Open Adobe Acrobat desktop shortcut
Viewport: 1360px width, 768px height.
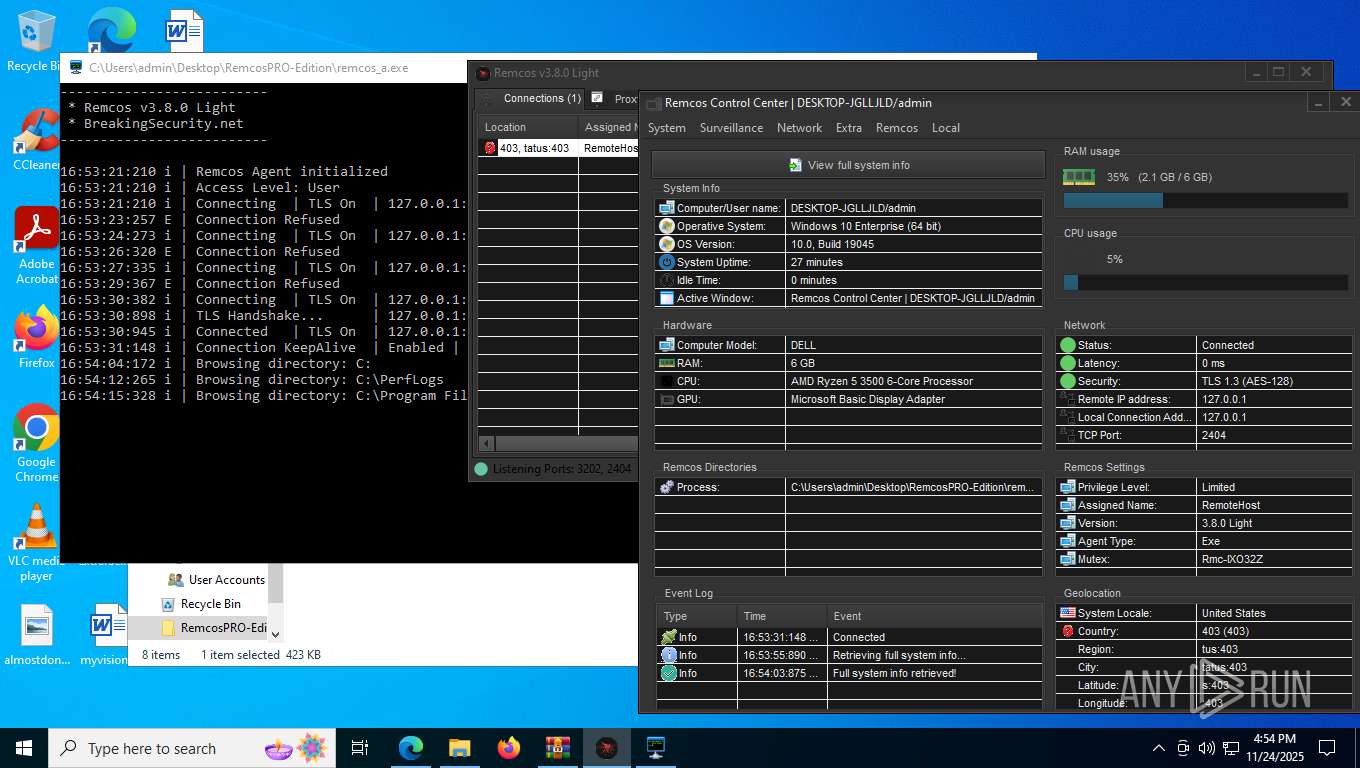coord(37,245)
